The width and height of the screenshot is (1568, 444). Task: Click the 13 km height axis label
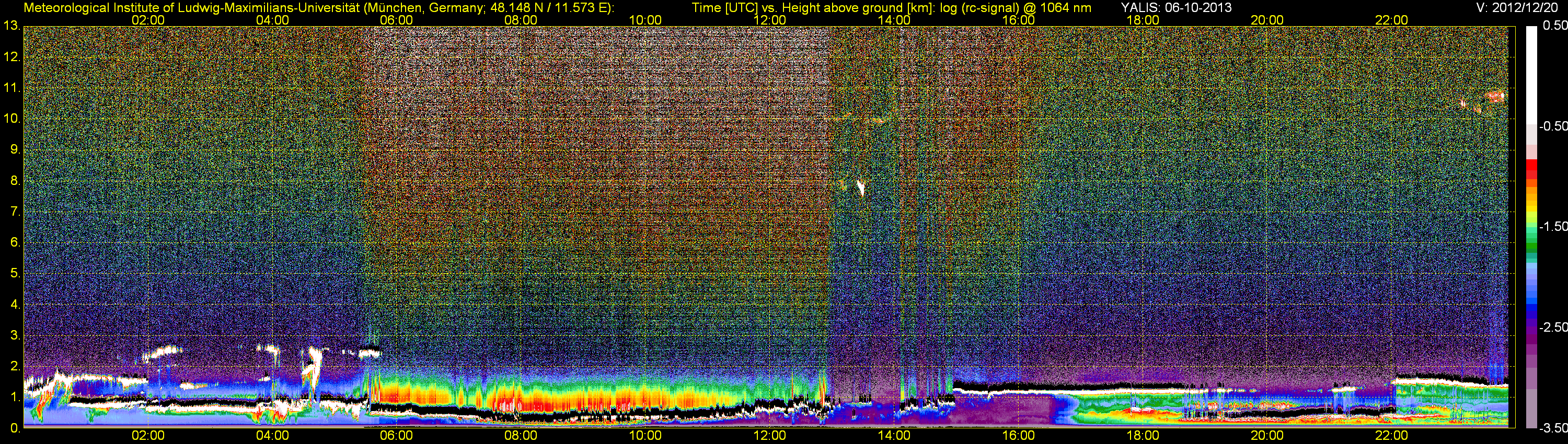(11, 26)
